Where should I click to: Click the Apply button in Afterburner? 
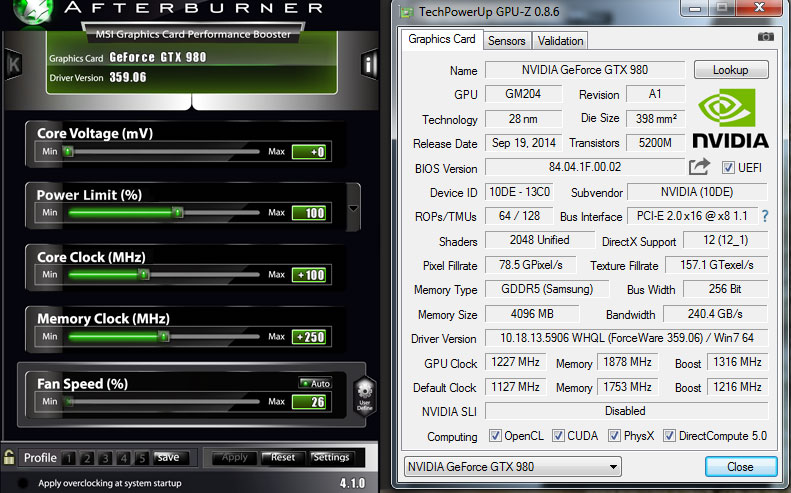point(235,457)
